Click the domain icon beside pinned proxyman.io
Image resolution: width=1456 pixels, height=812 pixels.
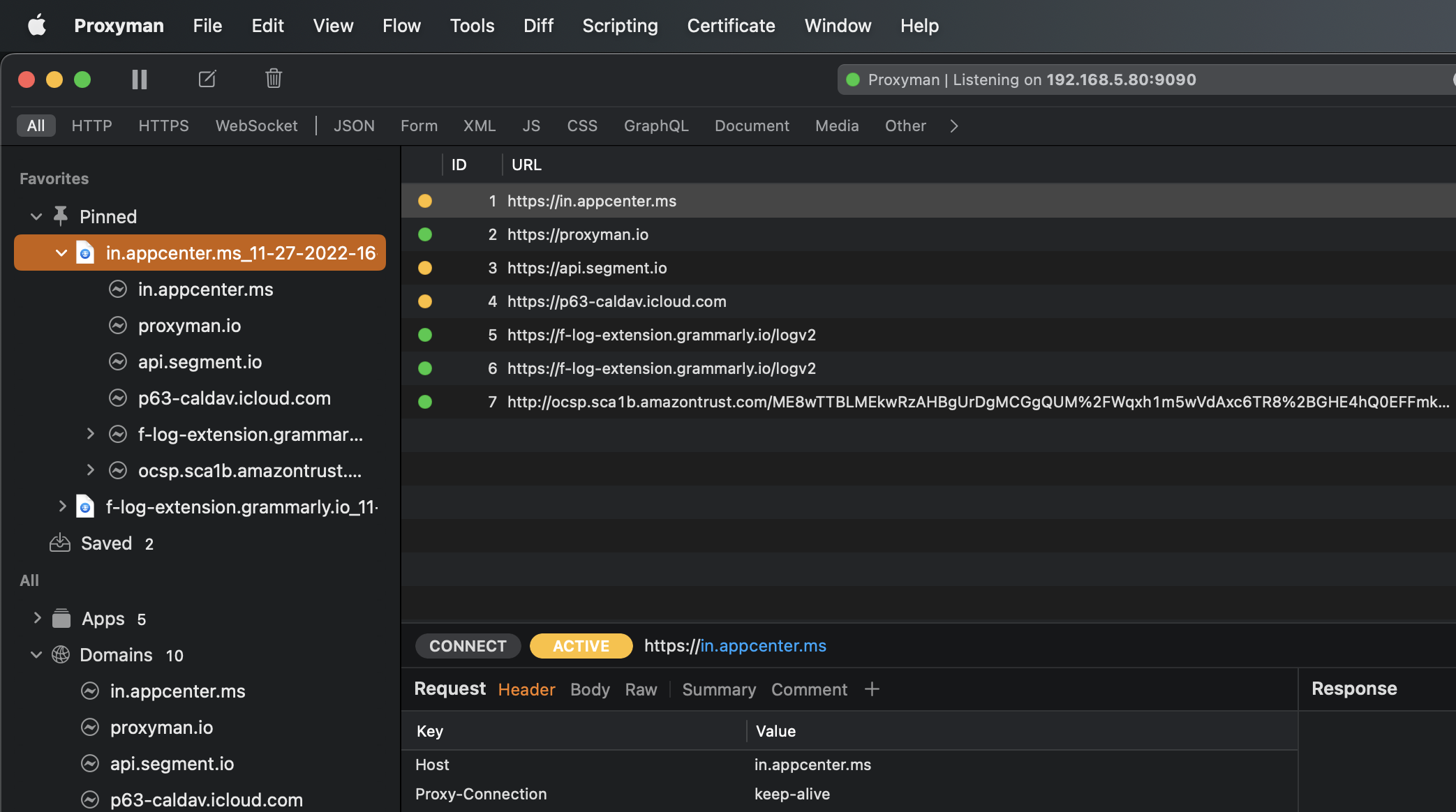(118, 325)
